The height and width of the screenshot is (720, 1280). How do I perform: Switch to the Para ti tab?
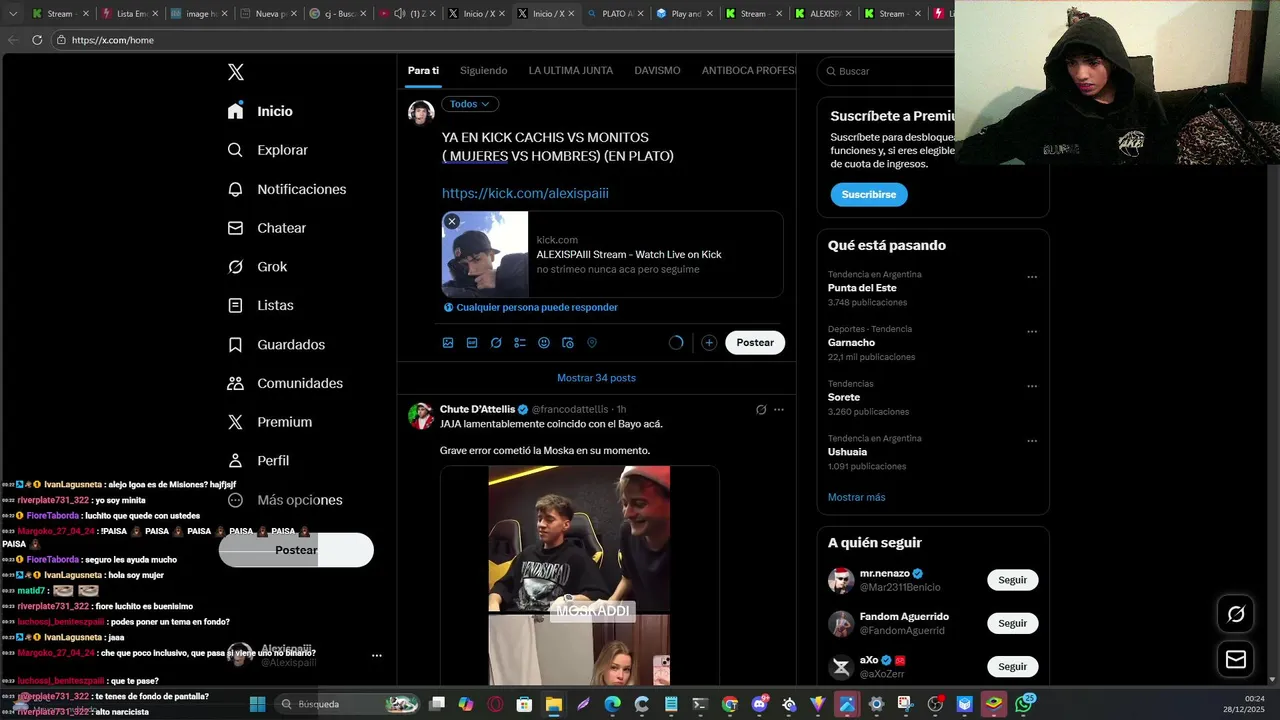pyautogui.click(x=423, y=71)
